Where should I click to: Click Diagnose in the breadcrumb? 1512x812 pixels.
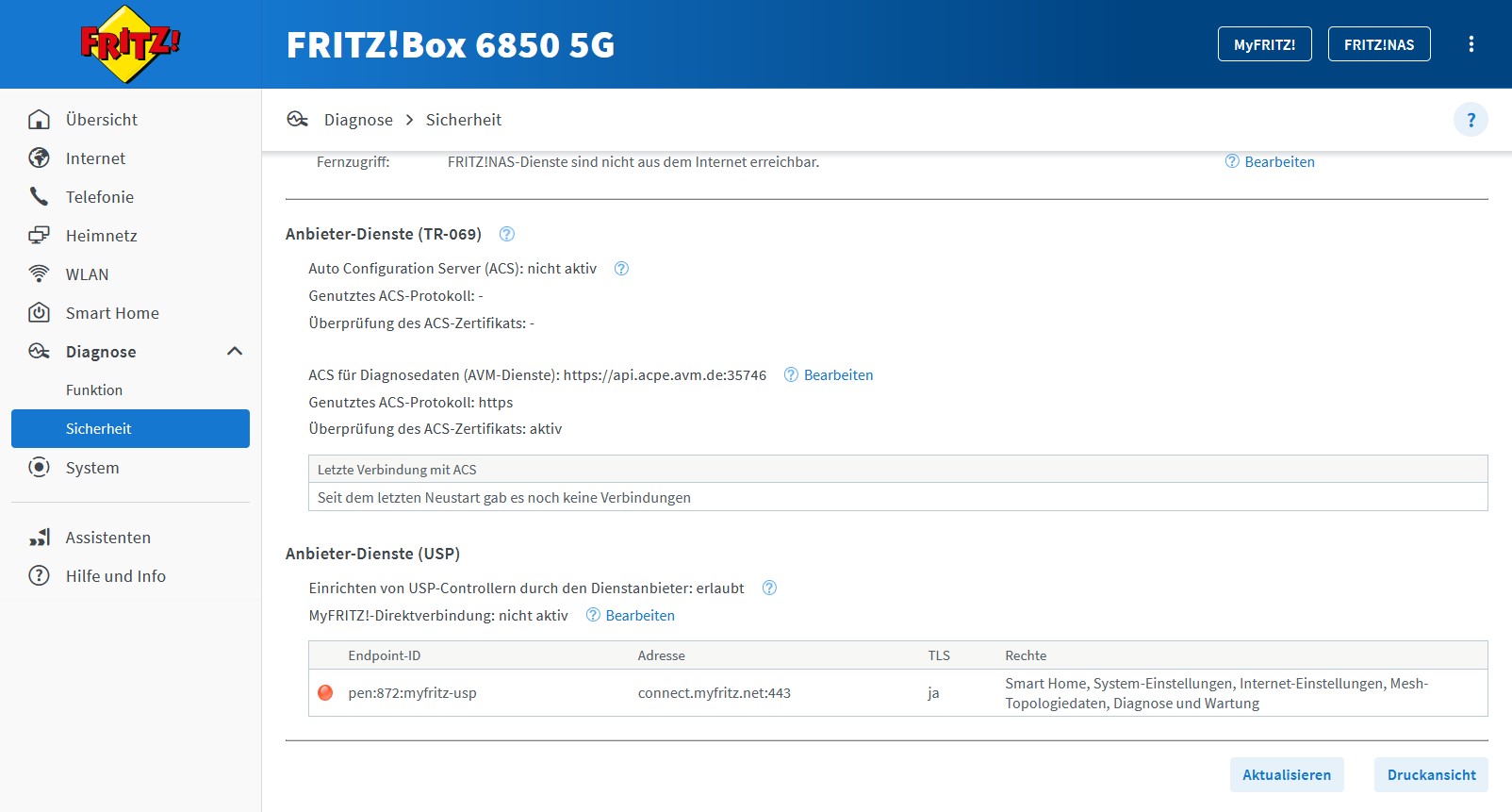[x=358, y=120]
